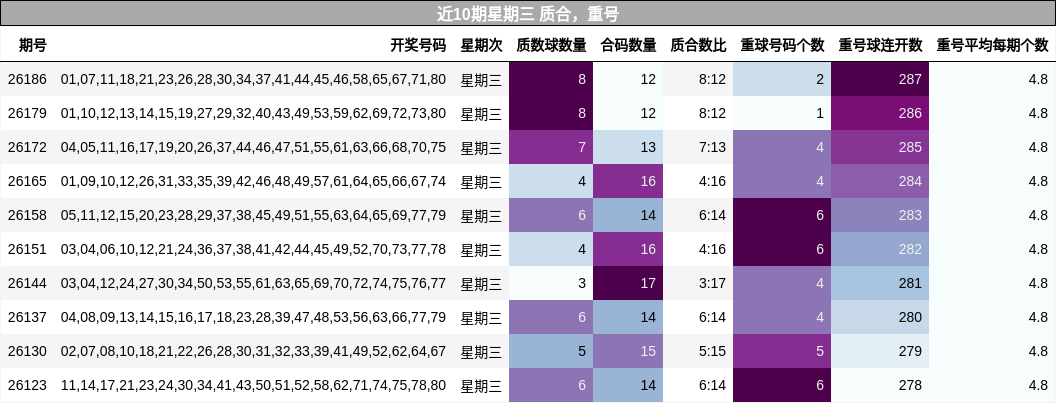
Task: Select issue number 26158
Action: point(28,216)
